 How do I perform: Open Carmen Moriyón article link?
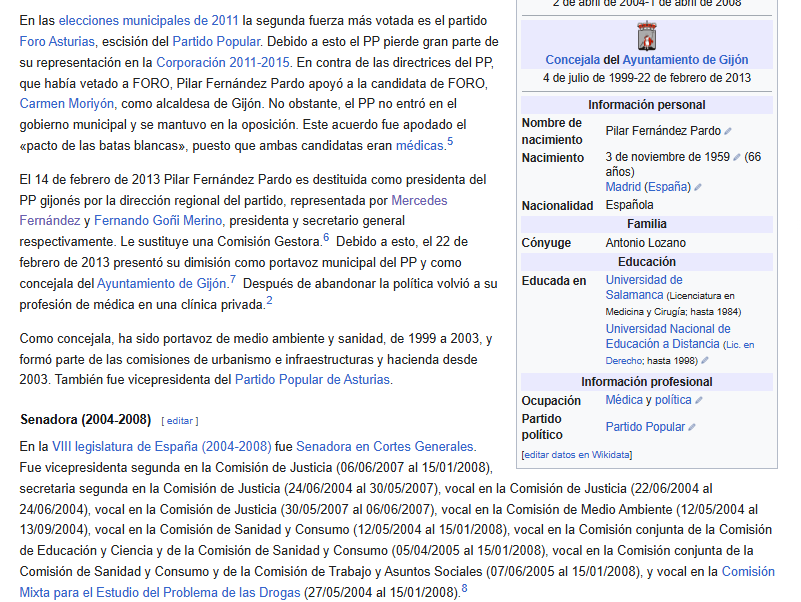point(67,104)
